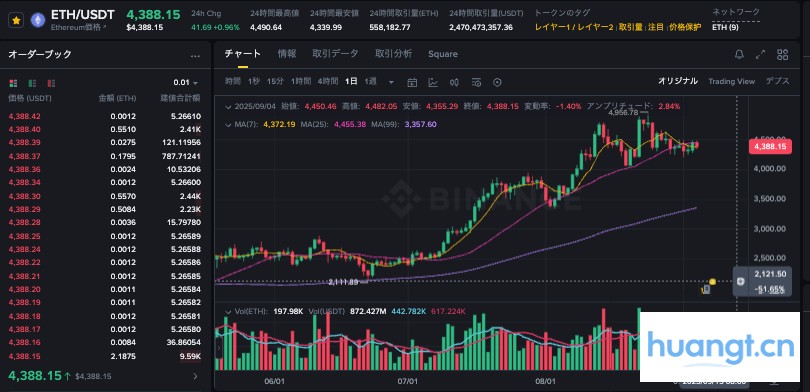Viewport: 810px width, 392px height.
Task: Switch chart to デプス view
Action: pos(777,81)
